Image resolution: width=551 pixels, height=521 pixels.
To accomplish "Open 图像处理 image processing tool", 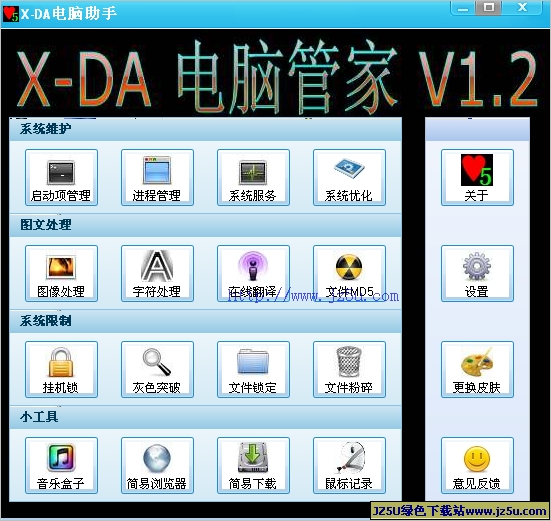I will (x=61, y=273).
